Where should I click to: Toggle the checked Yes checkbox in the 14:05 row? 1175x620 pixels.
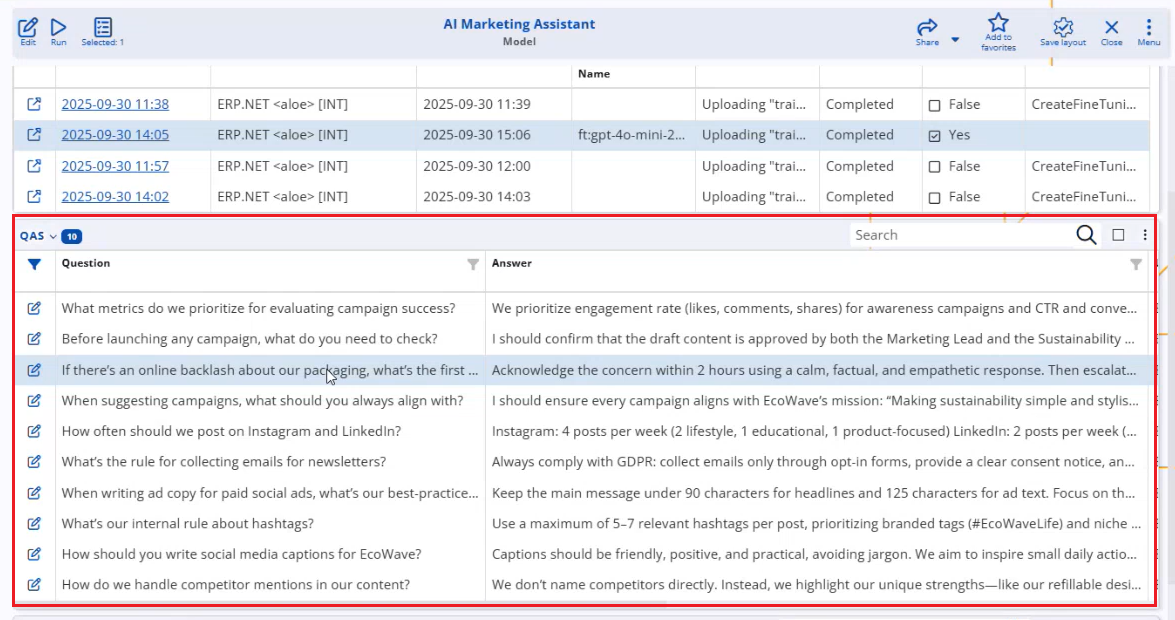click(935, 135)
